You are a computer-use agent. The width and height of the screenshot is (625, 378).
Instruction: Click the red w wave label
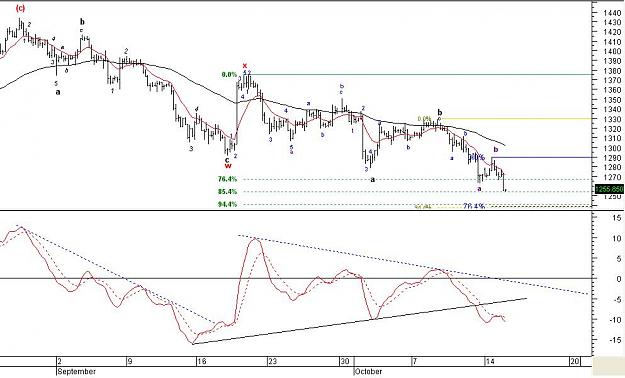(x=228, y=166)
